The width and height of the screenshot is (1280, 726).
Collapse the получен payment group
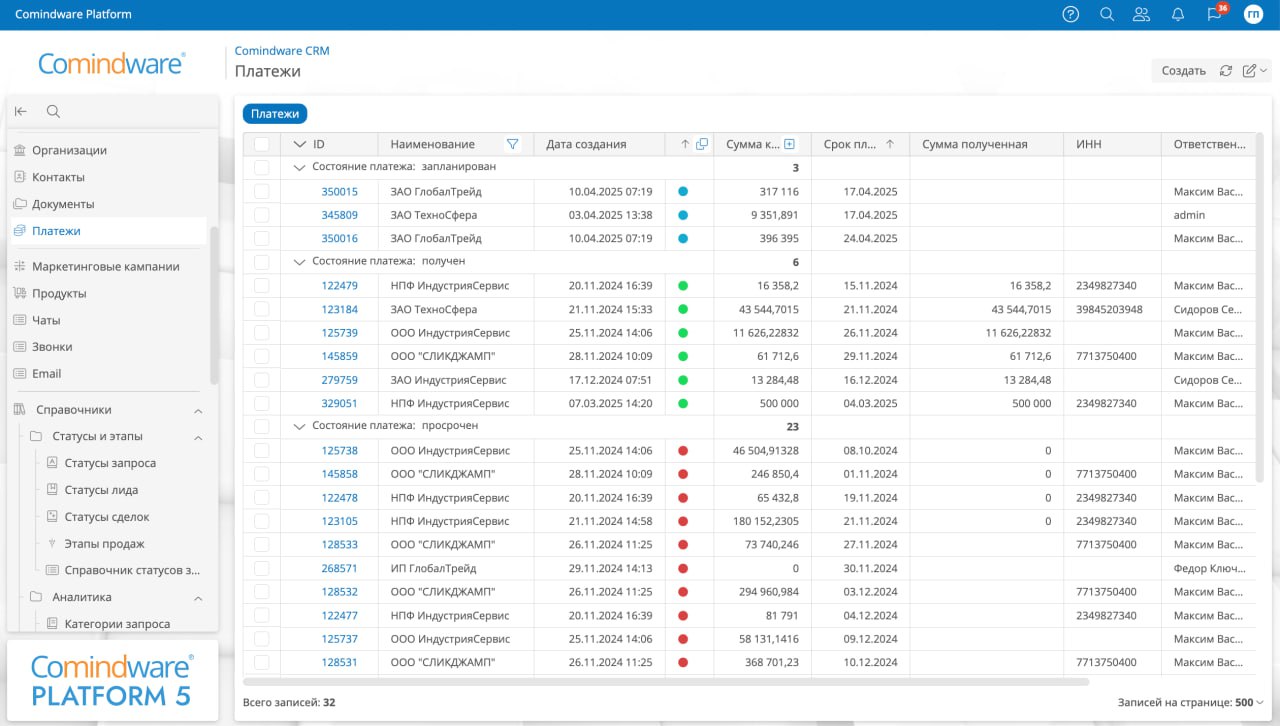click(298, 261)
